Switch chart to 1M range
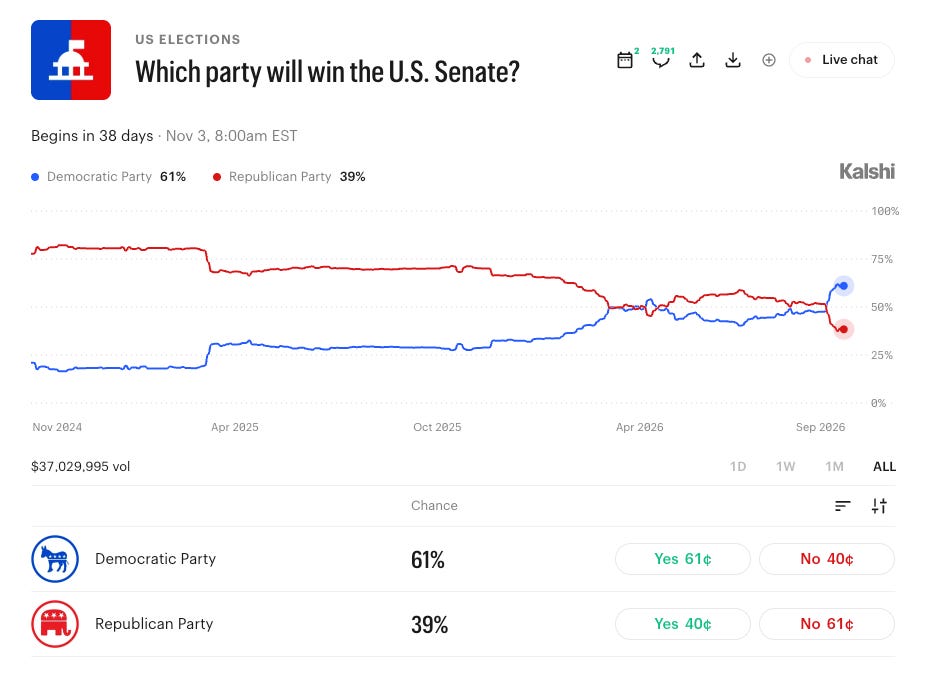951x692 pixels. [834, 466]
